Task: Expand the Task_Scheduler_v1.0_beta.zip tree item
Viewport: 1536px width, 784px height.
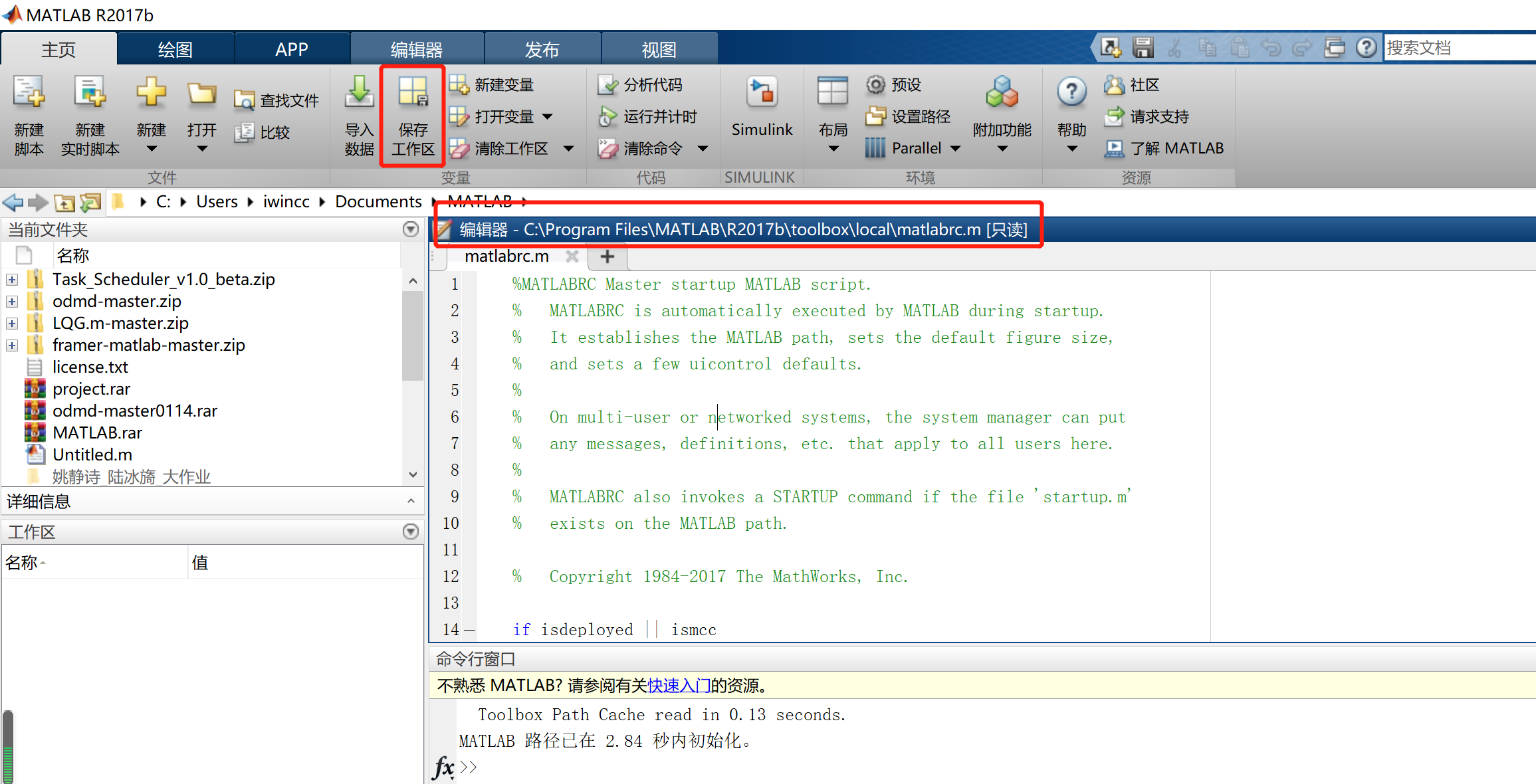Action: tap(11, 279)
